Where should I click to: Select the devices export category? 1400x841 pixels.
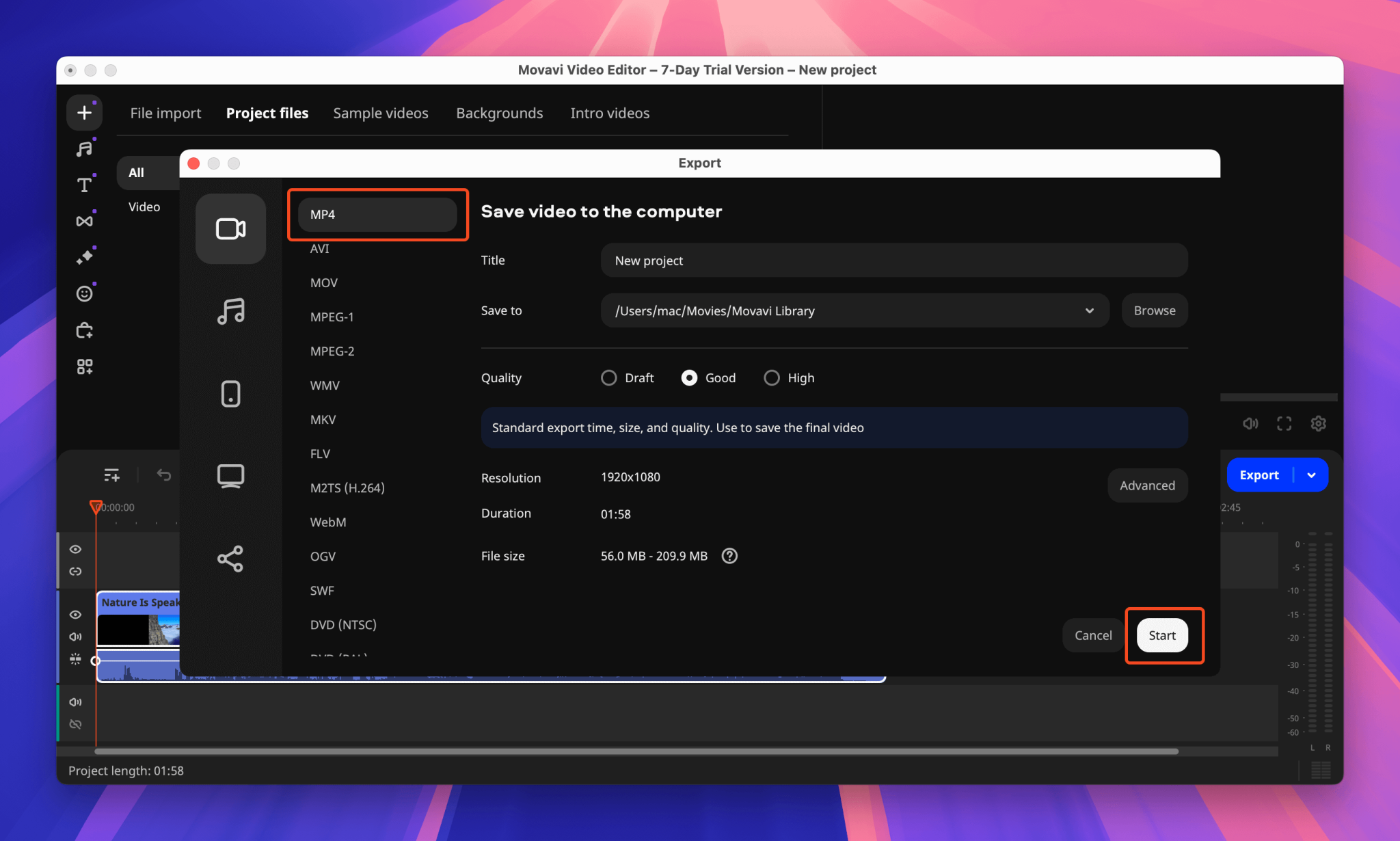pos(230,394)
